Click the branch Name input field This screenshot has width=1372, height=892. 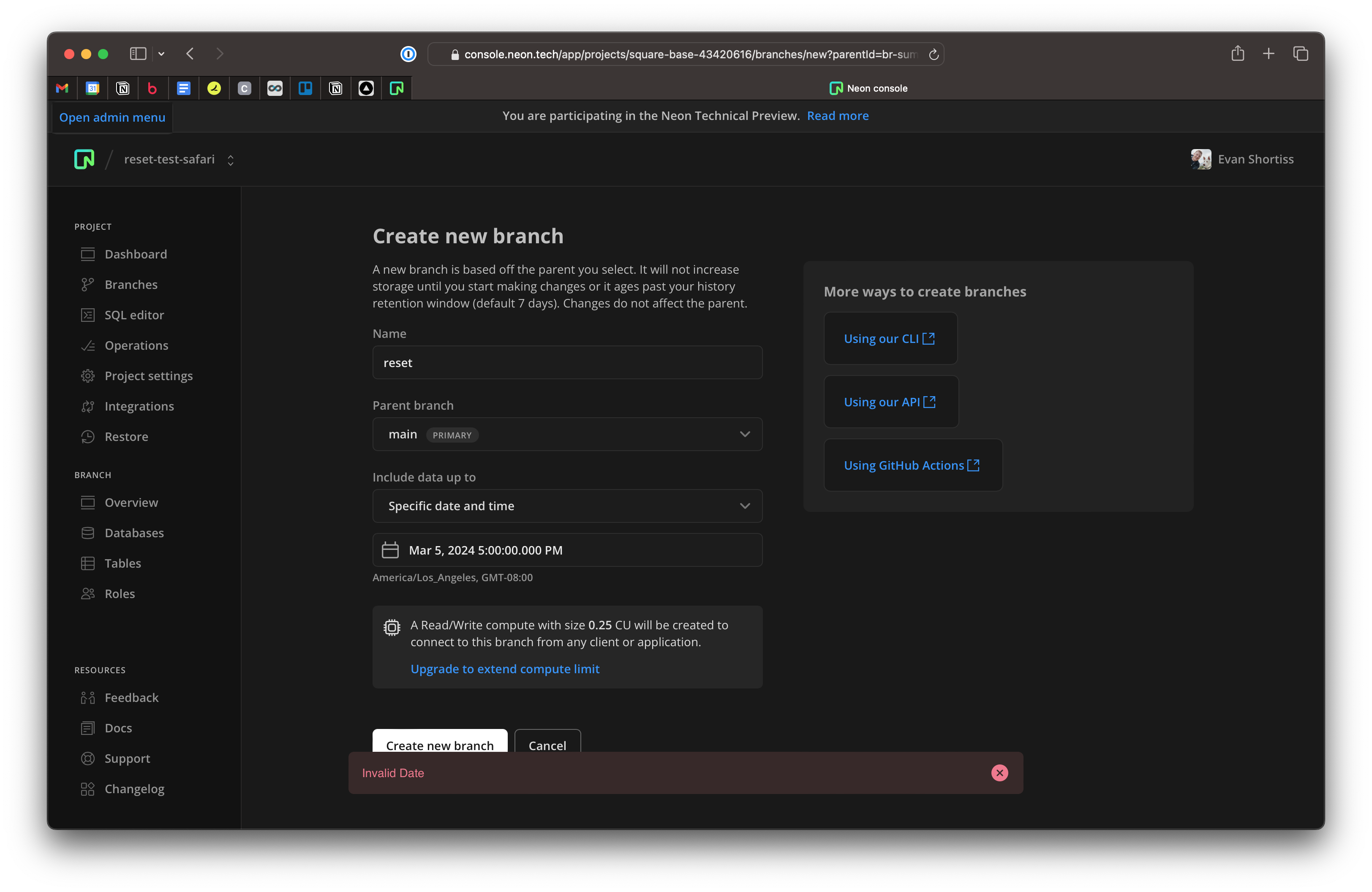567,362
